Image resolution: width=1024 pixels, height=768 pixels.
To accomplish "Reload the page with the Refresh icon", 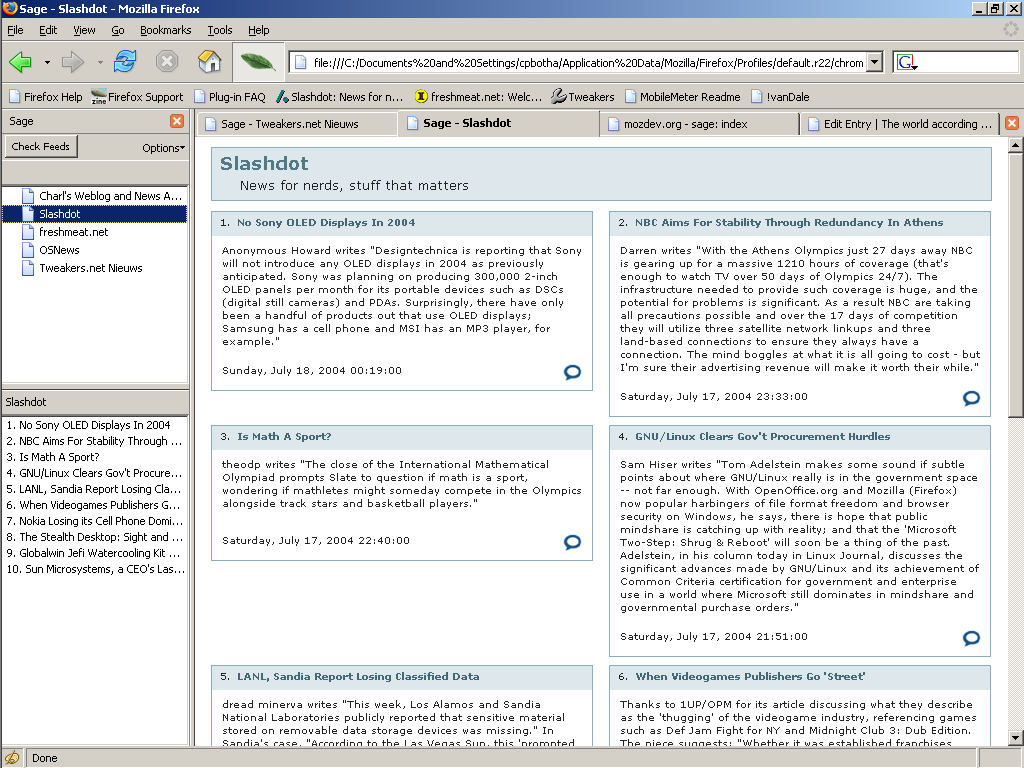I will pos(125,61).
